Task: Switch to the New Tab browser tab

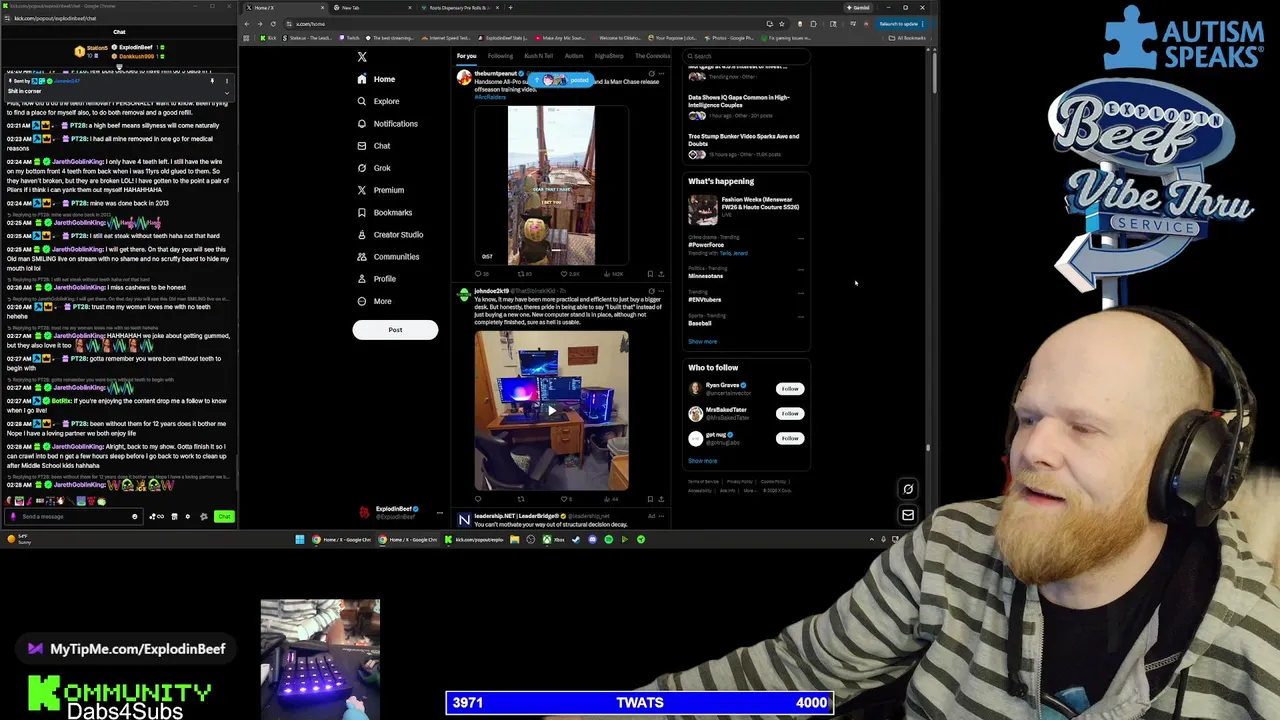Action: 372,8
